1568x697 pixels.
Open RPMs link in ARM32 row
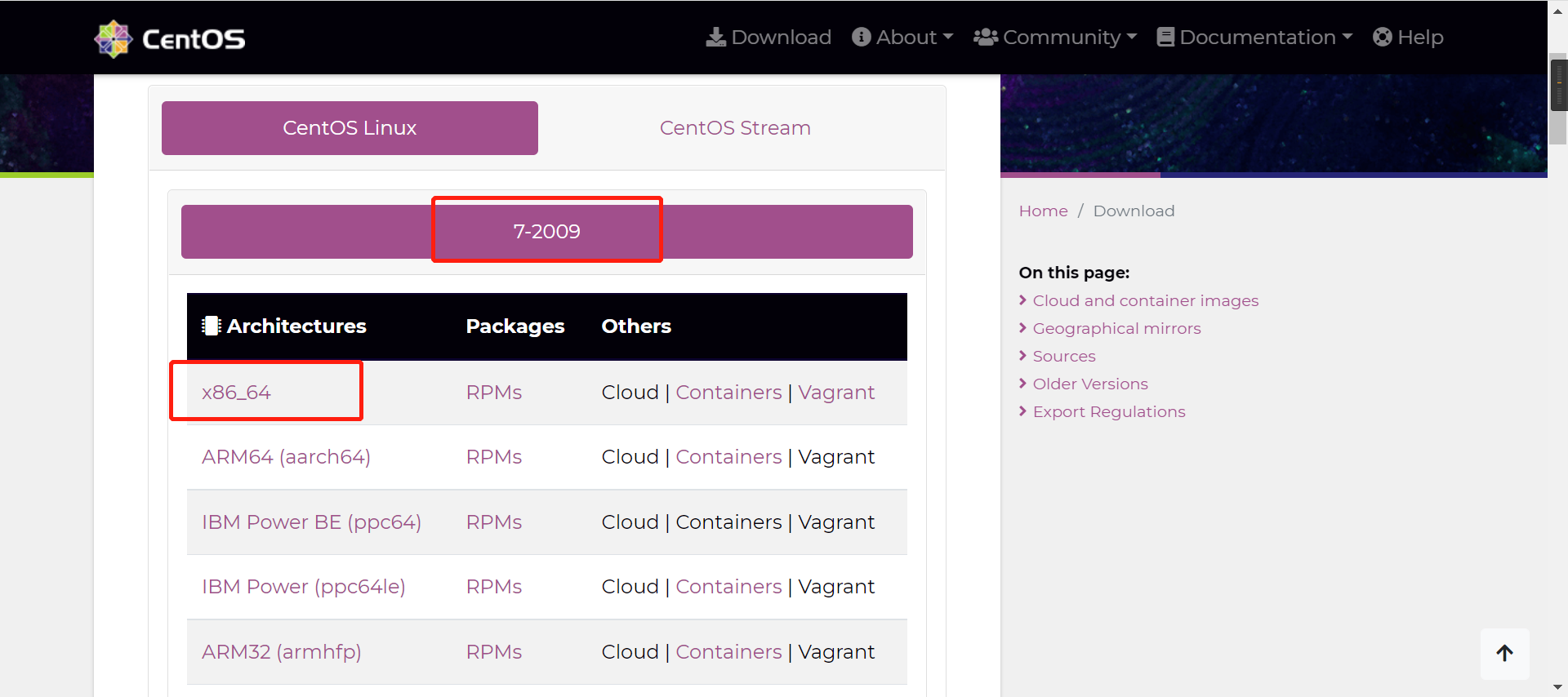(x=494, y=652)
